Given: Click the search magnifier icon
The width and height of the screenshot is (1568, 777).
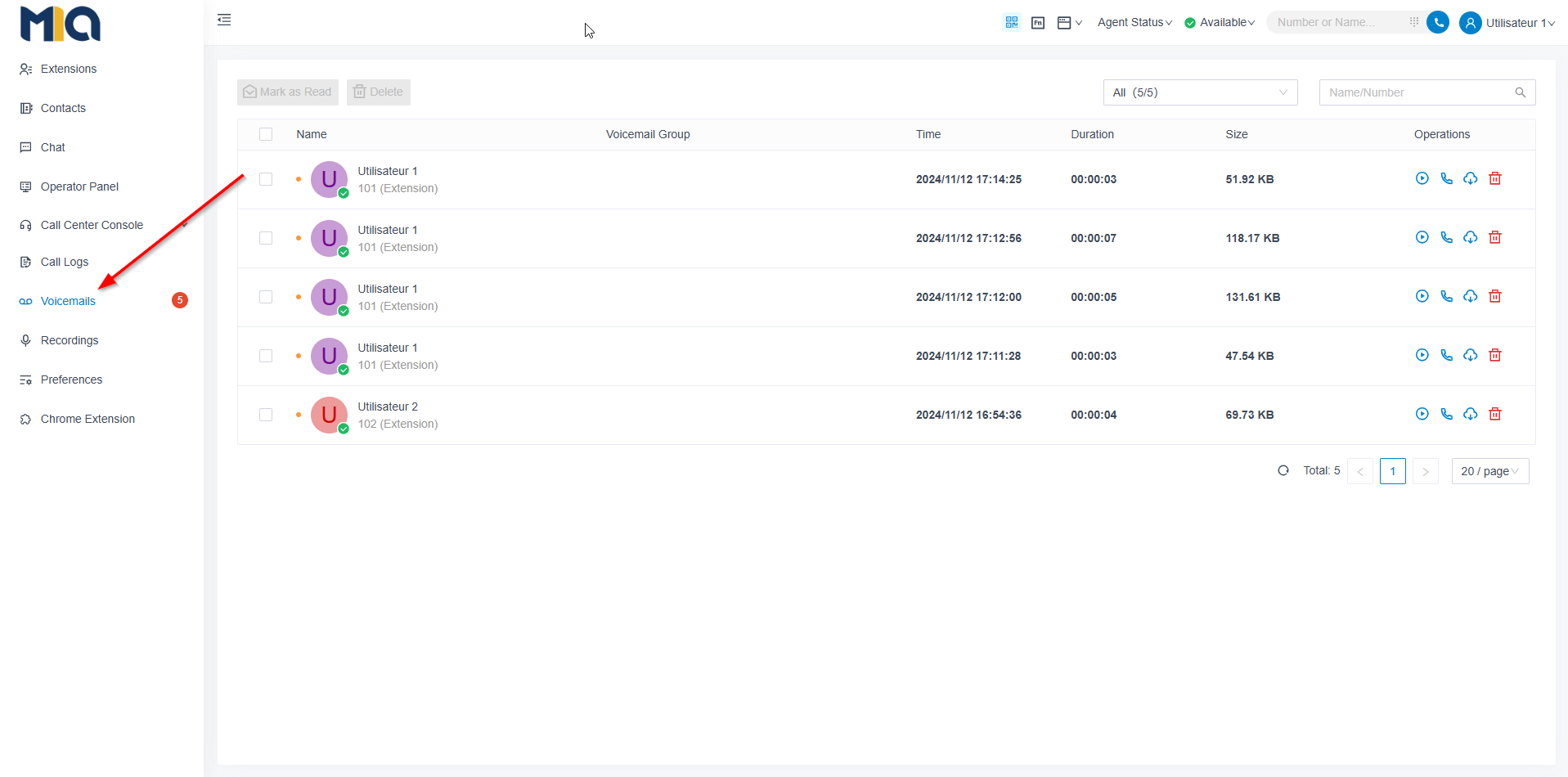Looking at the screenshot, I should [1521, 92].
